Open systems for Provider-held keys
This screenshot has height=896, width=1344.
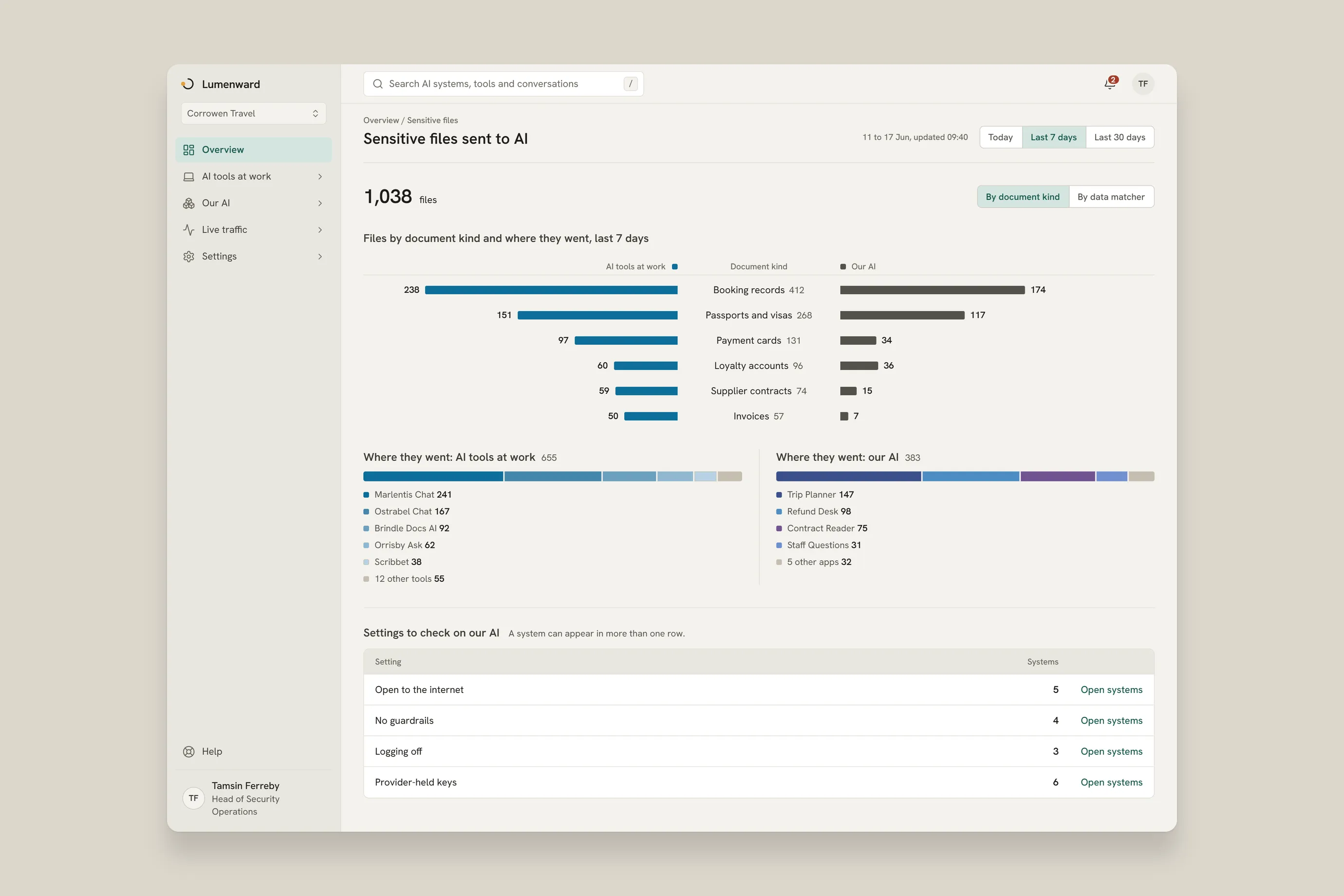tap(1111, 782)
